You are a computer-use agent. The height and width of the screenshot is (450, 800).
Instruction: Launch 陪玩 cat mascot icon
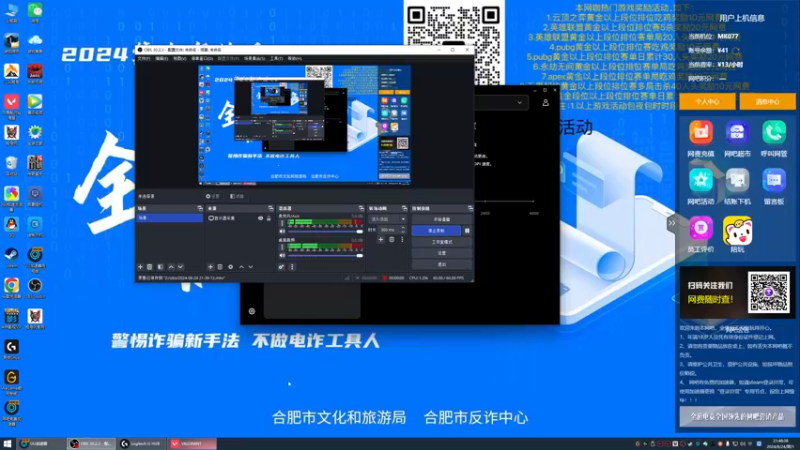click(x=737, y=231)
